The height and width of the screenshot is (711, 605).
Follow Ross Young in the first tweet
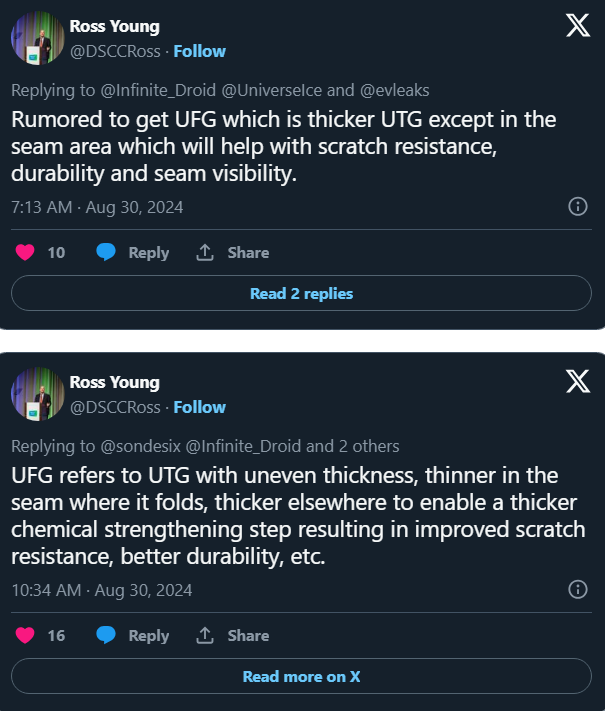200,51
